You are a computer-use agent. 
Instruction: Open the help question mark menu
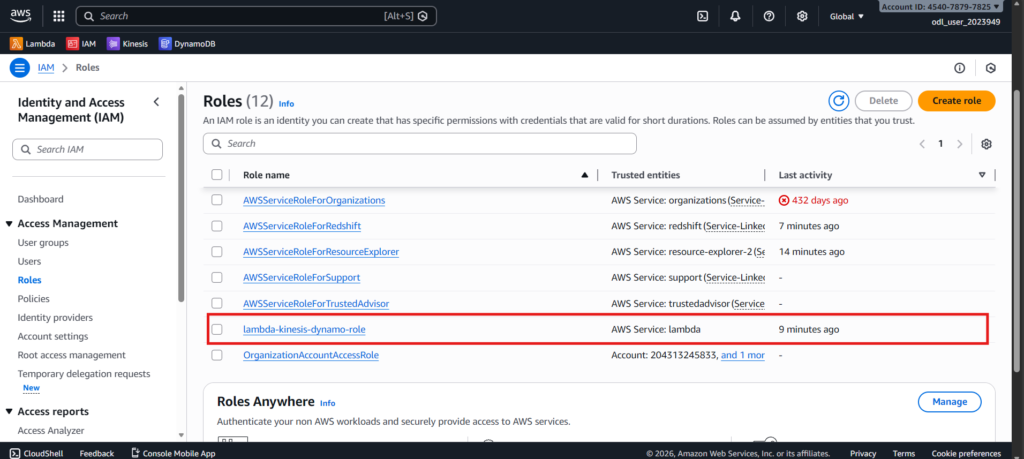click(768, 16)
